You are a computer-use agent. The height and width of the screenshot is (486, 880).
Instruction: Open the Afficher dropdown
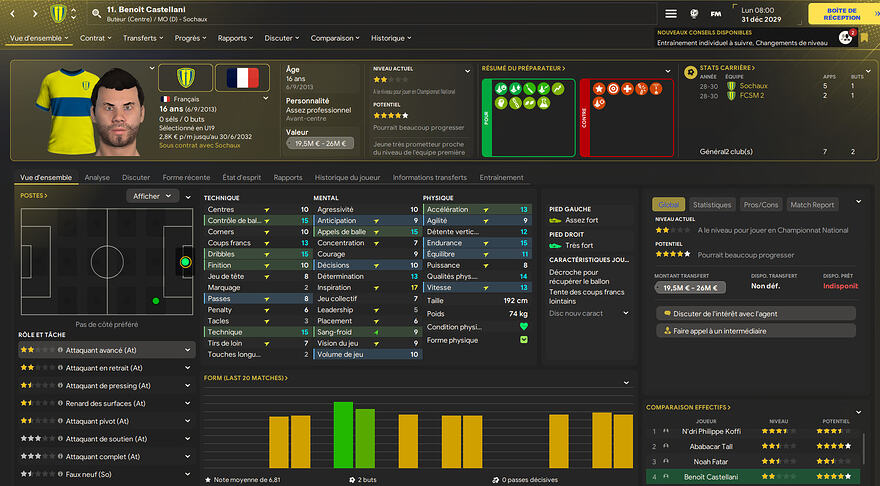152,196
